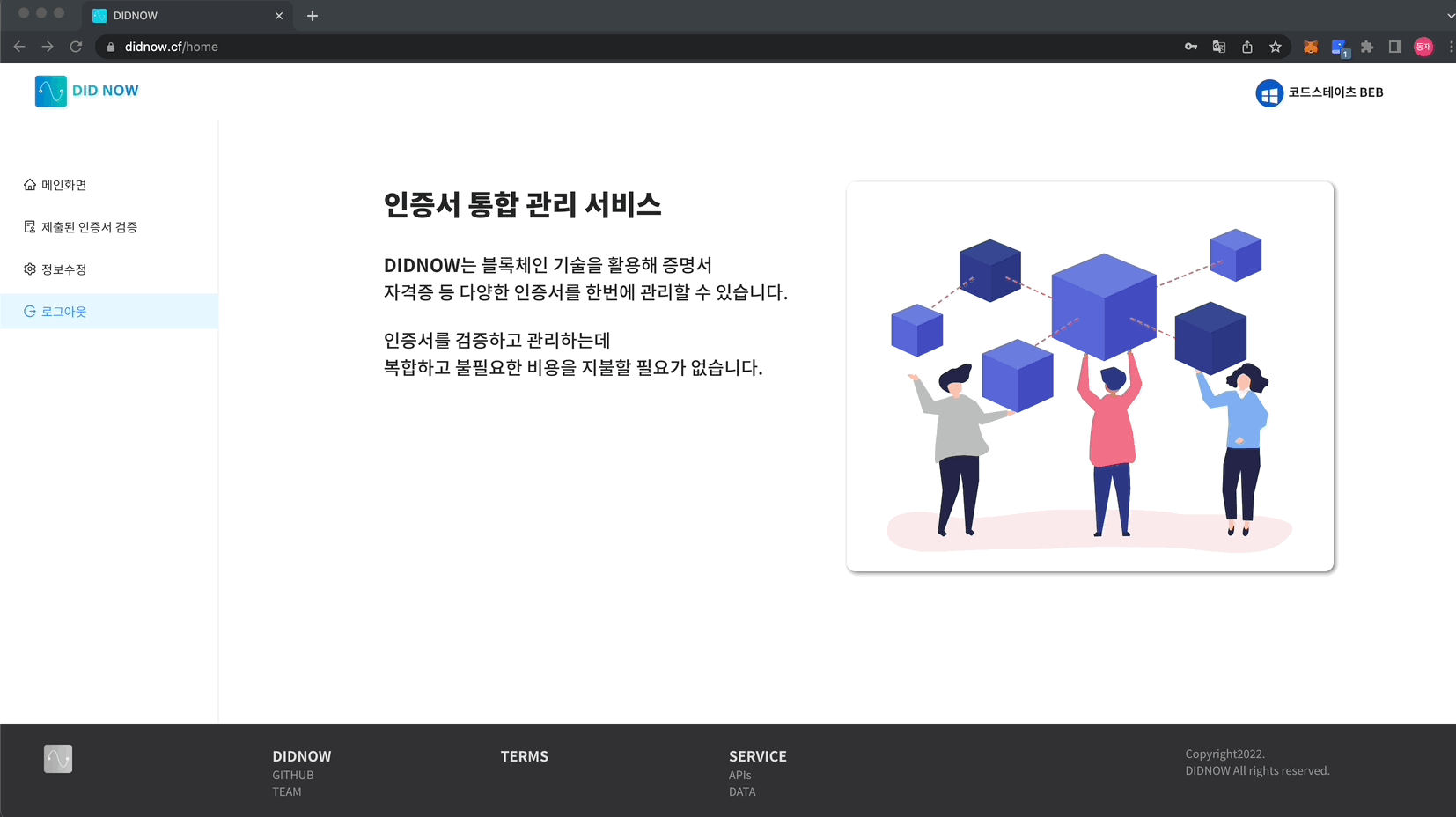Open Chrome three-dot menu

click(x=1451, y=47)
